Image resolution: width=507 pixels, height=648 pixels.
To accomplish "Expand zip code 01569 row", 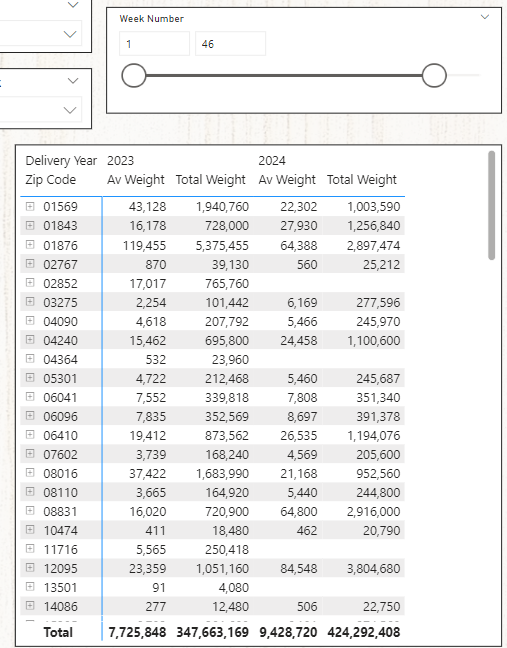I will (30, 206).
